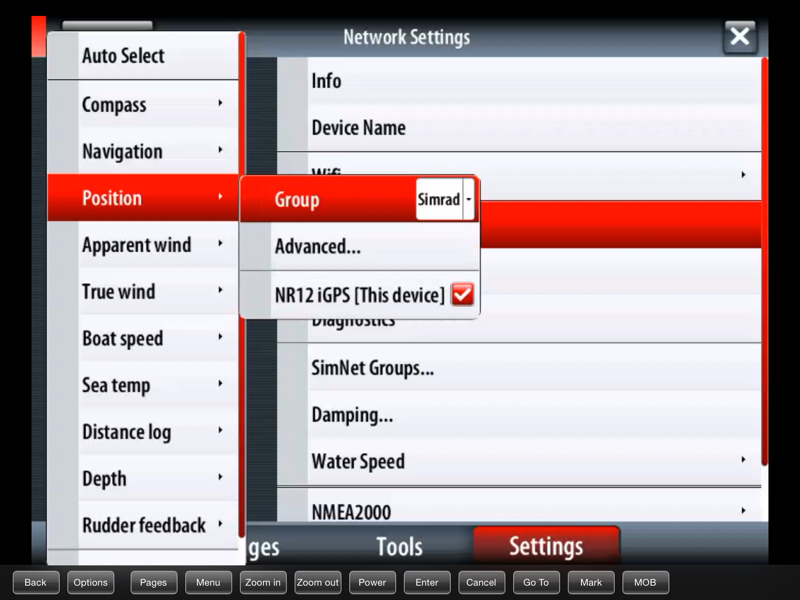Screen dimensions: 800x600
Task: Open Info in Network Settings
Action: (x=519, y=81)
